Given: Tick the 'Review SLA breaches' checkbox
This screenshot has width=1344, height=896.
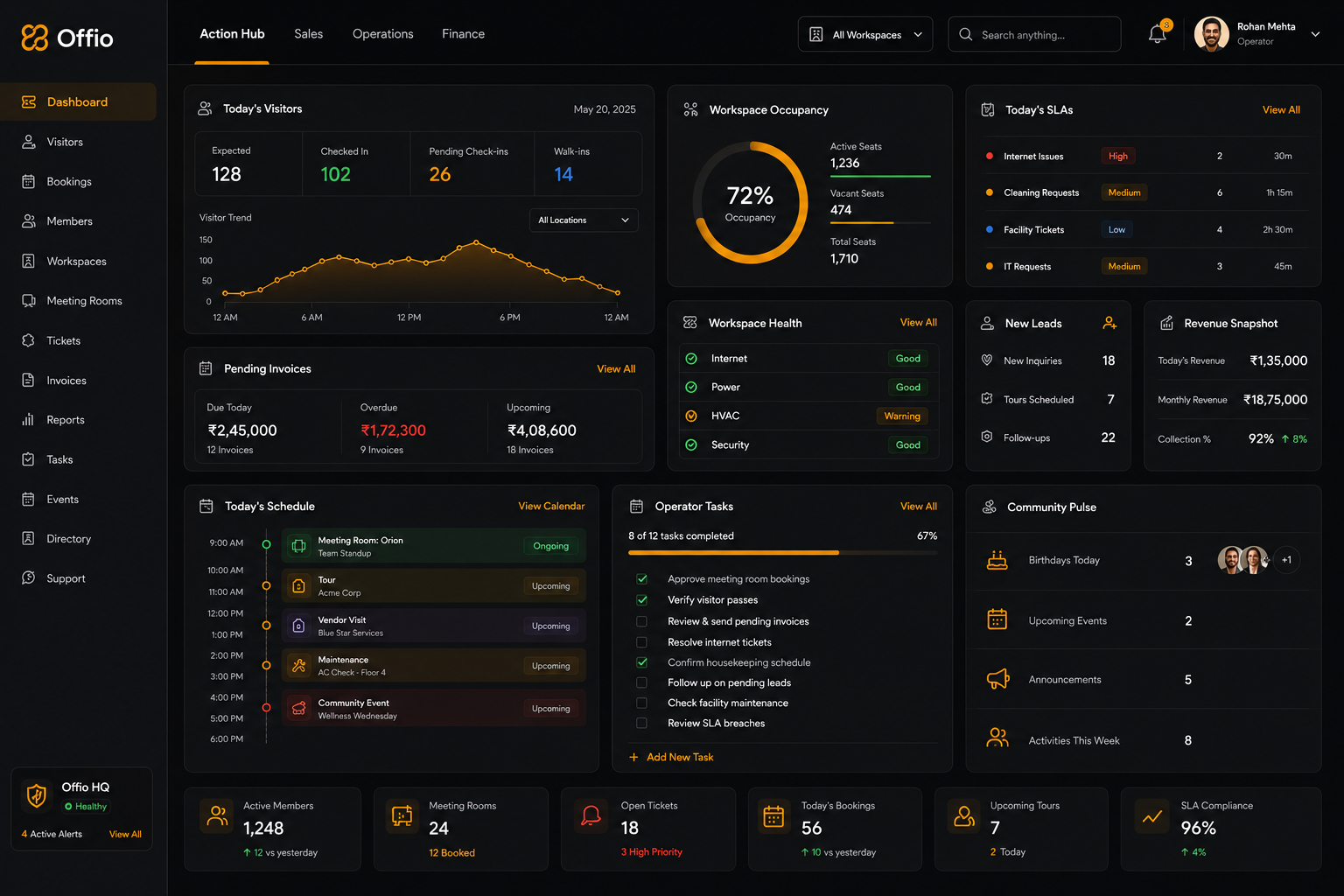Looking at the screenshot, I should coord(641,724).
